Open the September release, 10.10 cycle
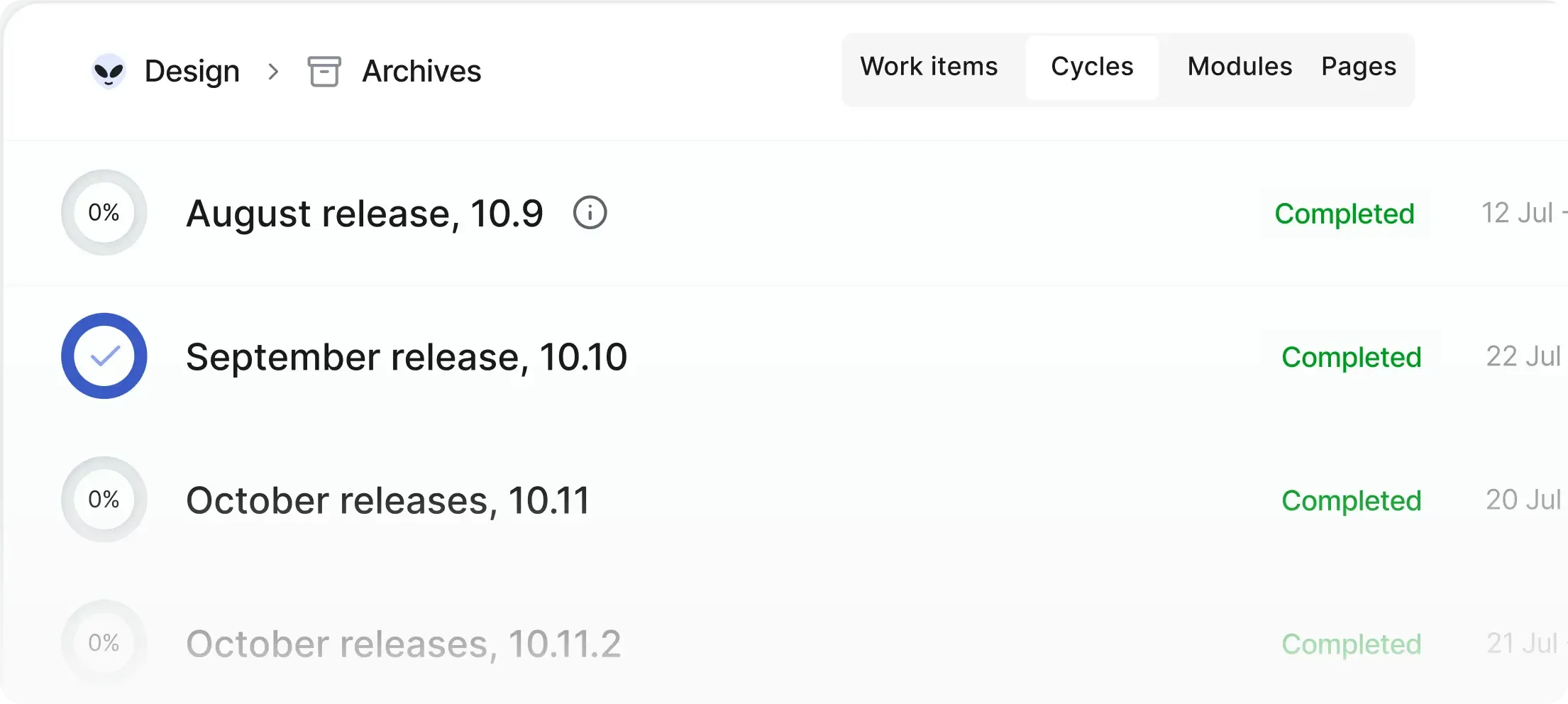Screen dimensions: 1568x704 [x=407, y=357]
